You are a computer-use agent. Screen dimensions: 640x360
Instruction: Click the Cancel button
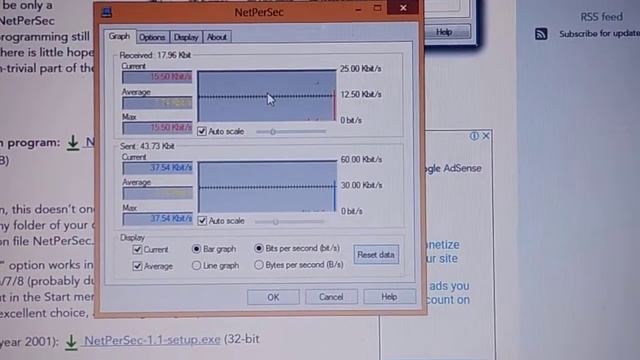(331, 297)
